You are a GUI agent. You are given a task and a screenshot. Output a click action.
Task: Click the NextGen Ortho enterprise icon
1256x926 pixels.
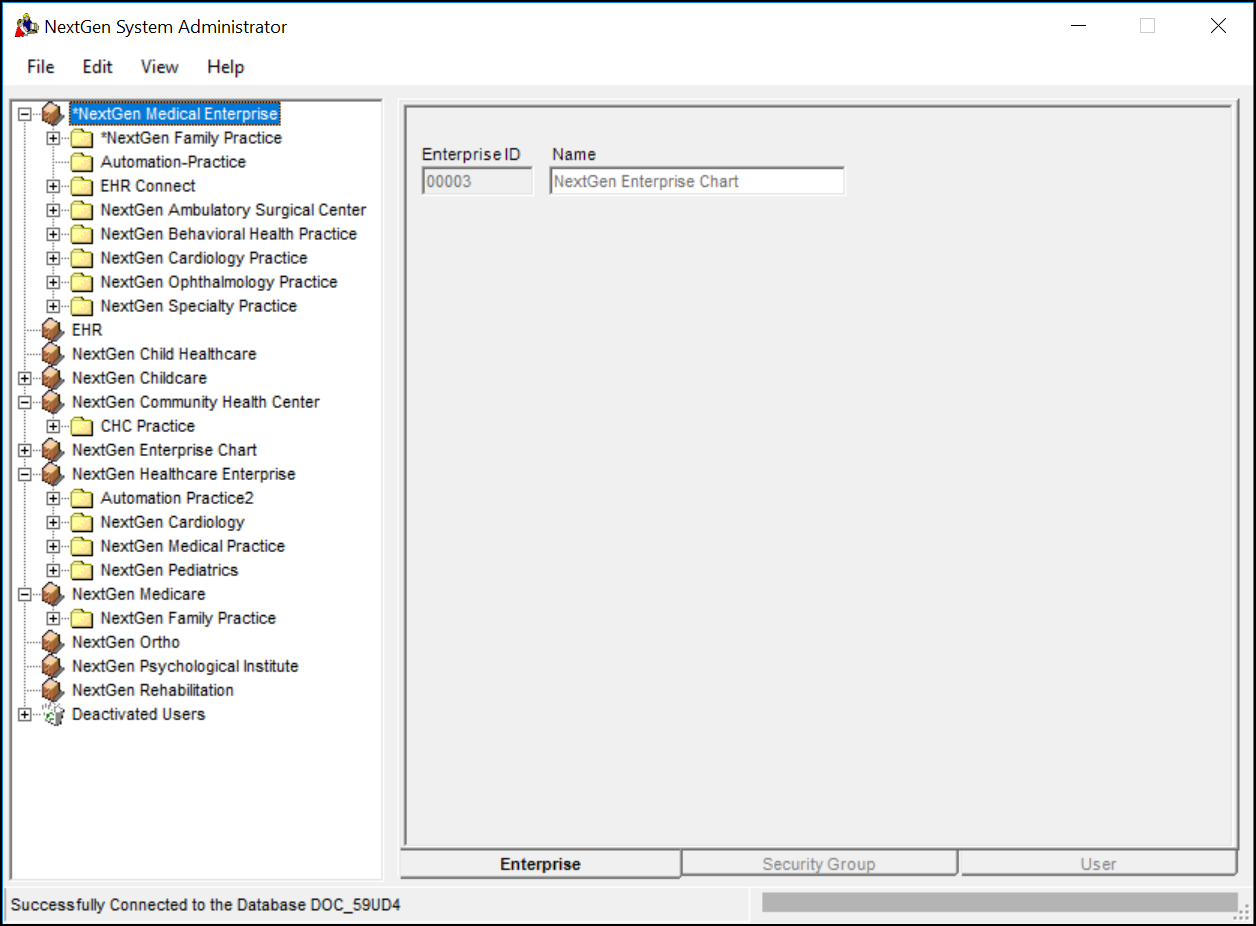coord(53,642)
